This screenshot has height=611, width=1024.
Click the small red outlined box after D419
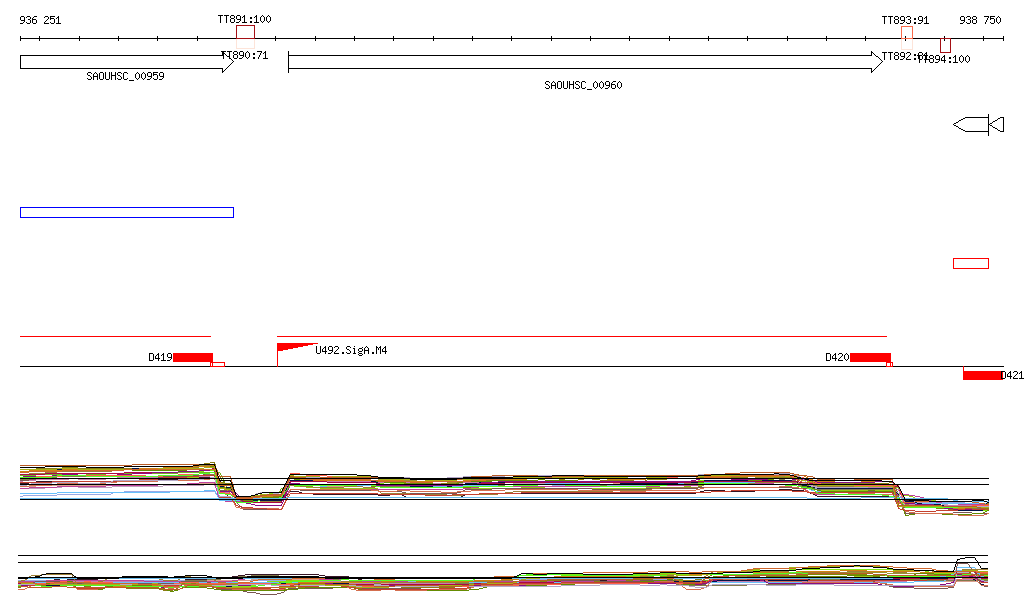pyautogui.click(x=218, y=364)
